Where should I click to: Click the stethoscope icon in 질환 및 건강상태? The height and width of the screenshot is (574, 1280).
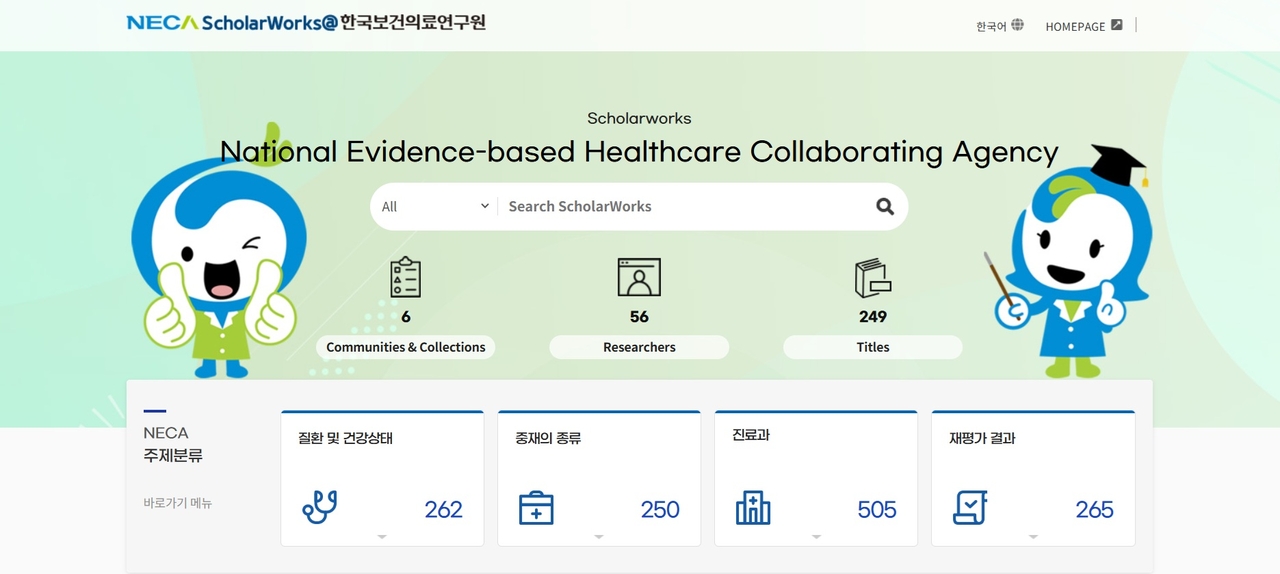[x=320, y=508]
